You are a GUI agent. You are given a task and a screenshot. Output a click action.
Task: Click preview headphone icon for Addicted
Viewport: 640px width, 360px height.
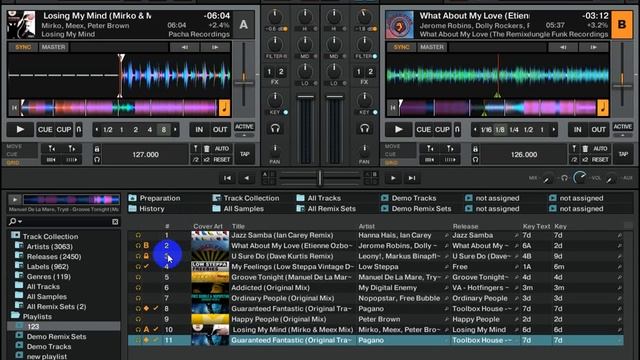tap(138, 288)
